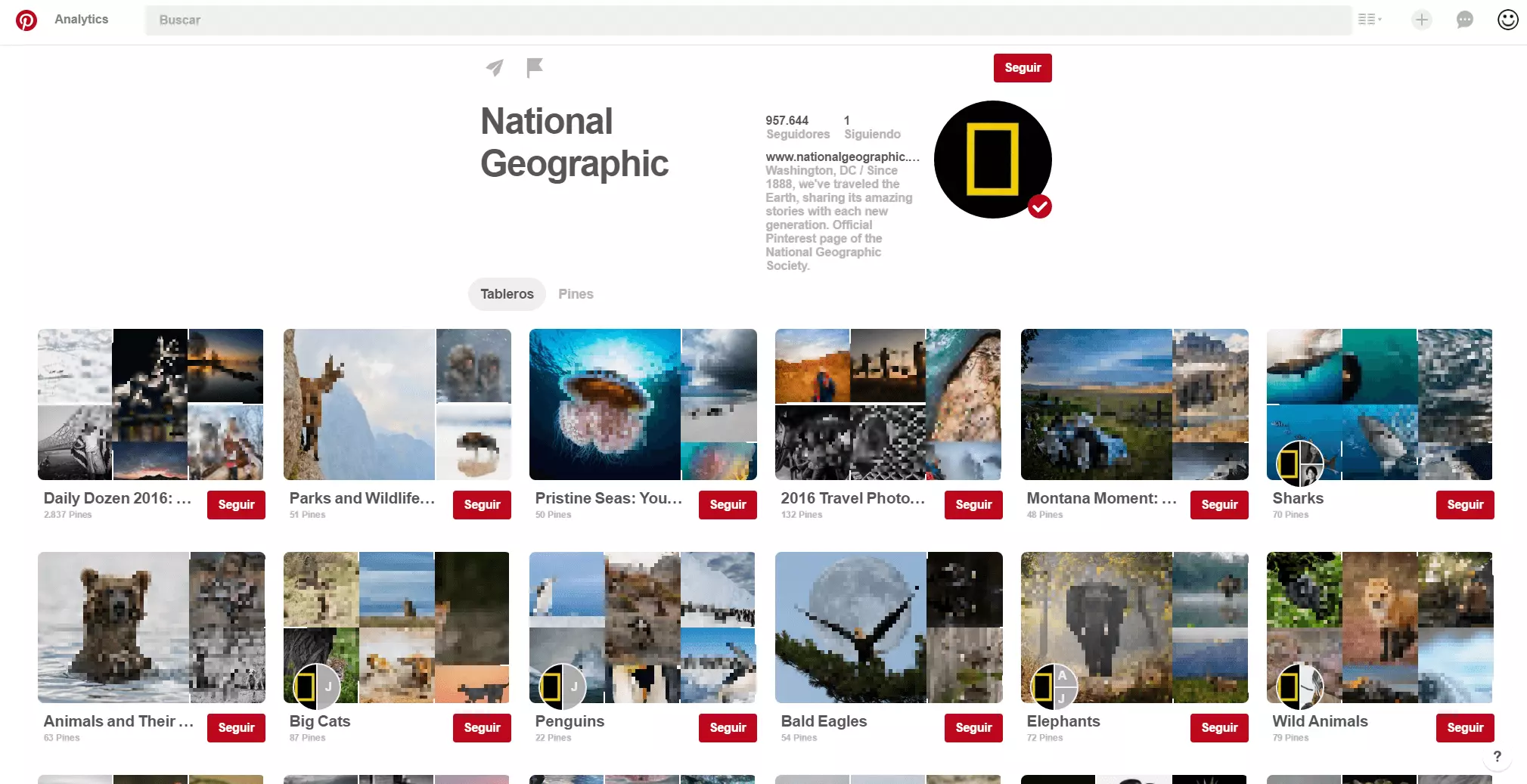Screen dimensions: 1527x784
Task: Open the Wild Animals board
Action: click(x=1380, y=628)
